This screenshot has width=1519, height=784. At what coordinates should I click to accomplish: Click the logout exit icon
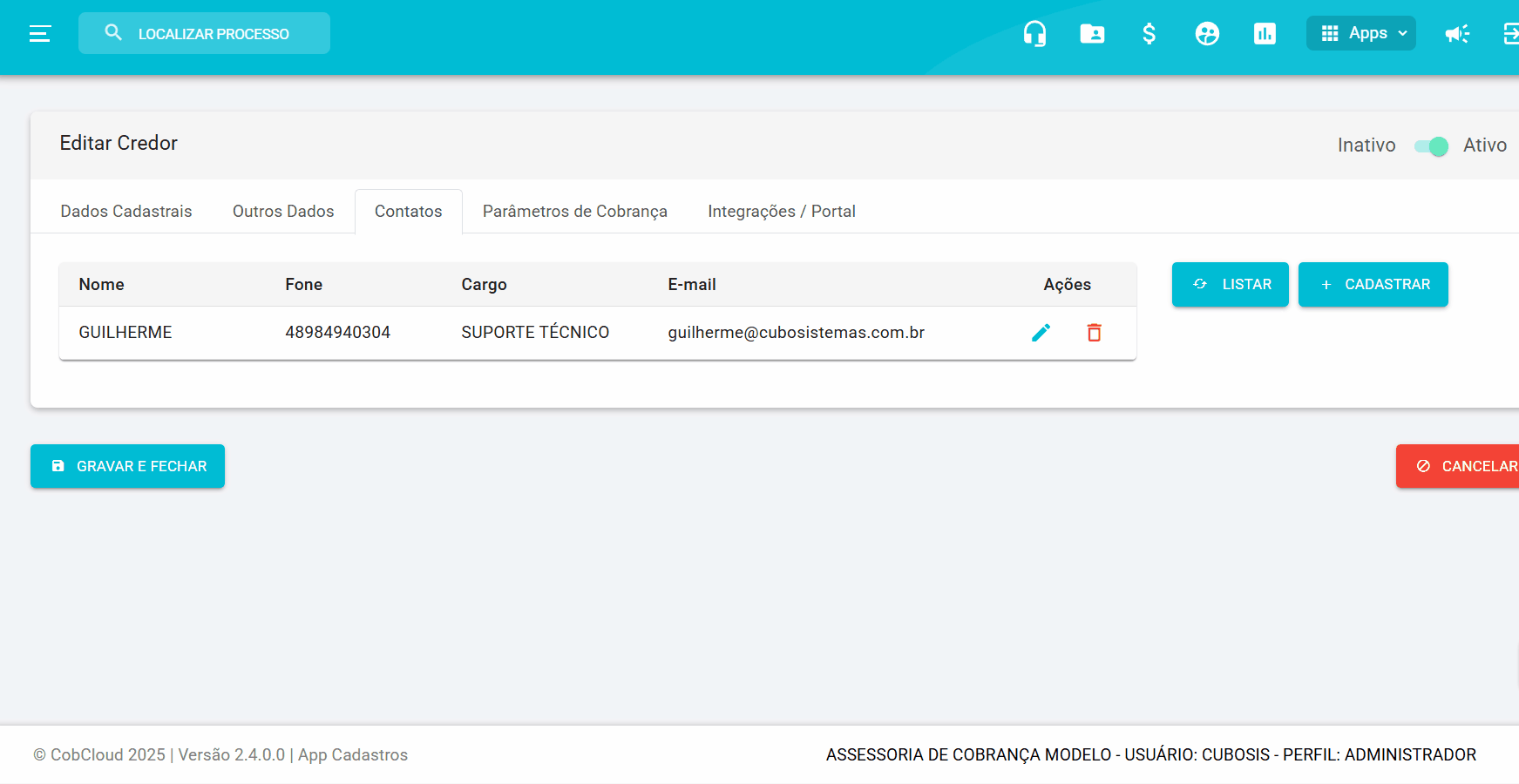[x=1511, y=34]
